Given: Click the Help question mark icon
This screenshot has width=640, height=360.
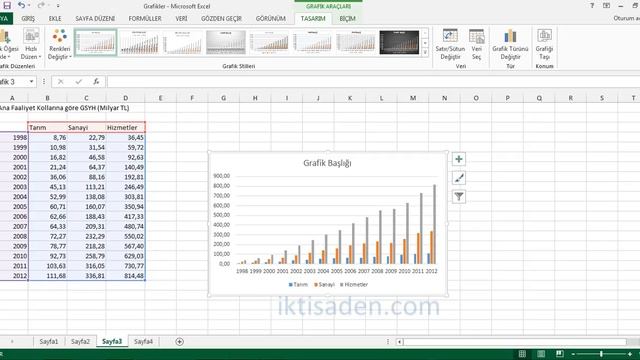Looking at the screenshot, I should coord(592,6).
